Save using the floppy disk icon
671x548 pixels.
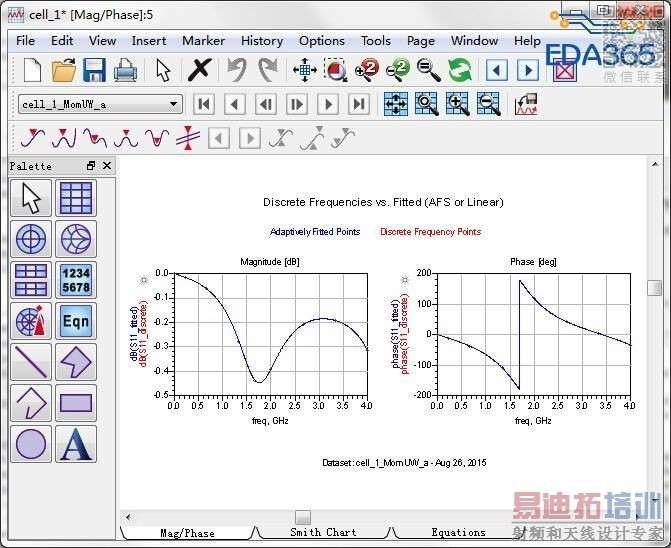[94, 70]
